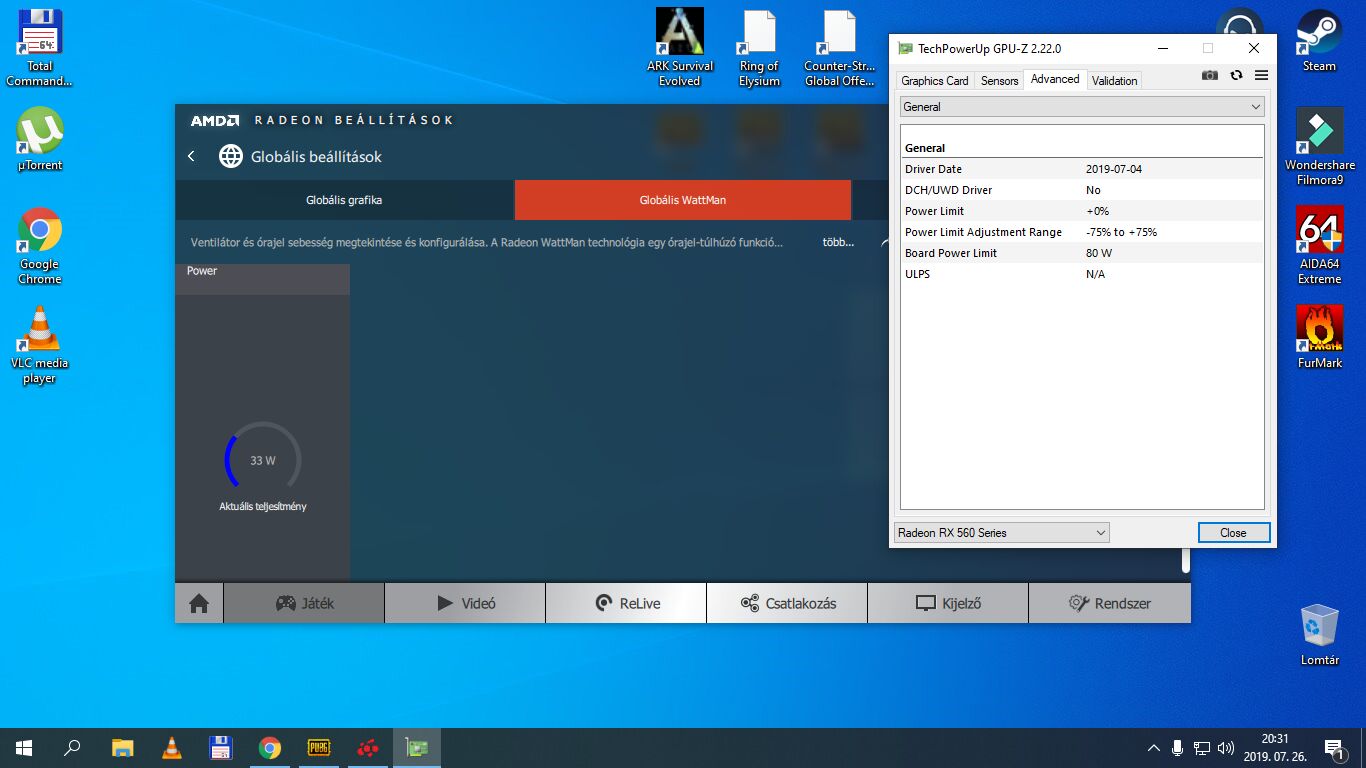Open Radeon RX 560 Series GPU selector

pos(1001,532)
